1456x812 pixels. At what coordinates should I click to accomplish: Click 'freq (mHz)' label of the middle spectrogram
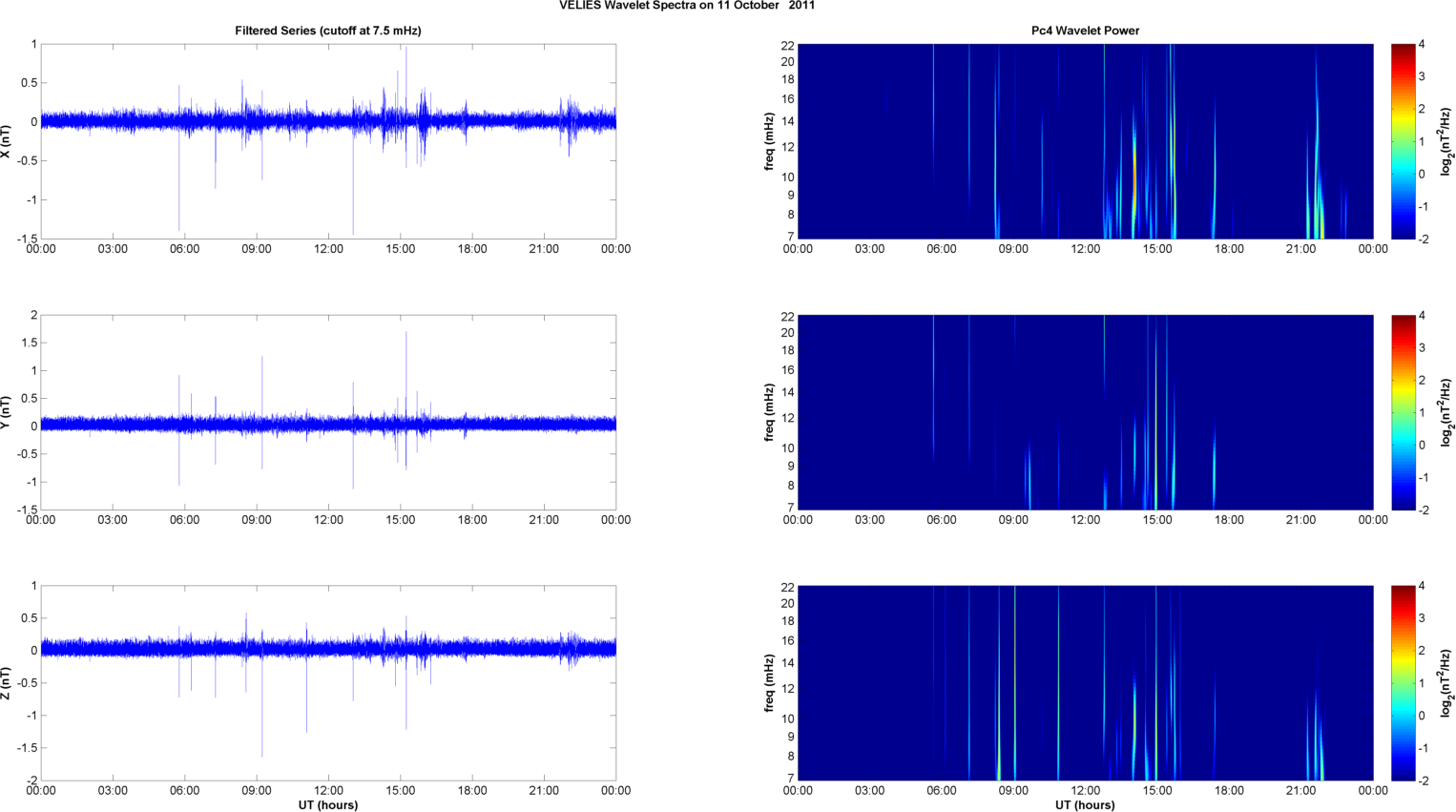[x=769, y=412]
